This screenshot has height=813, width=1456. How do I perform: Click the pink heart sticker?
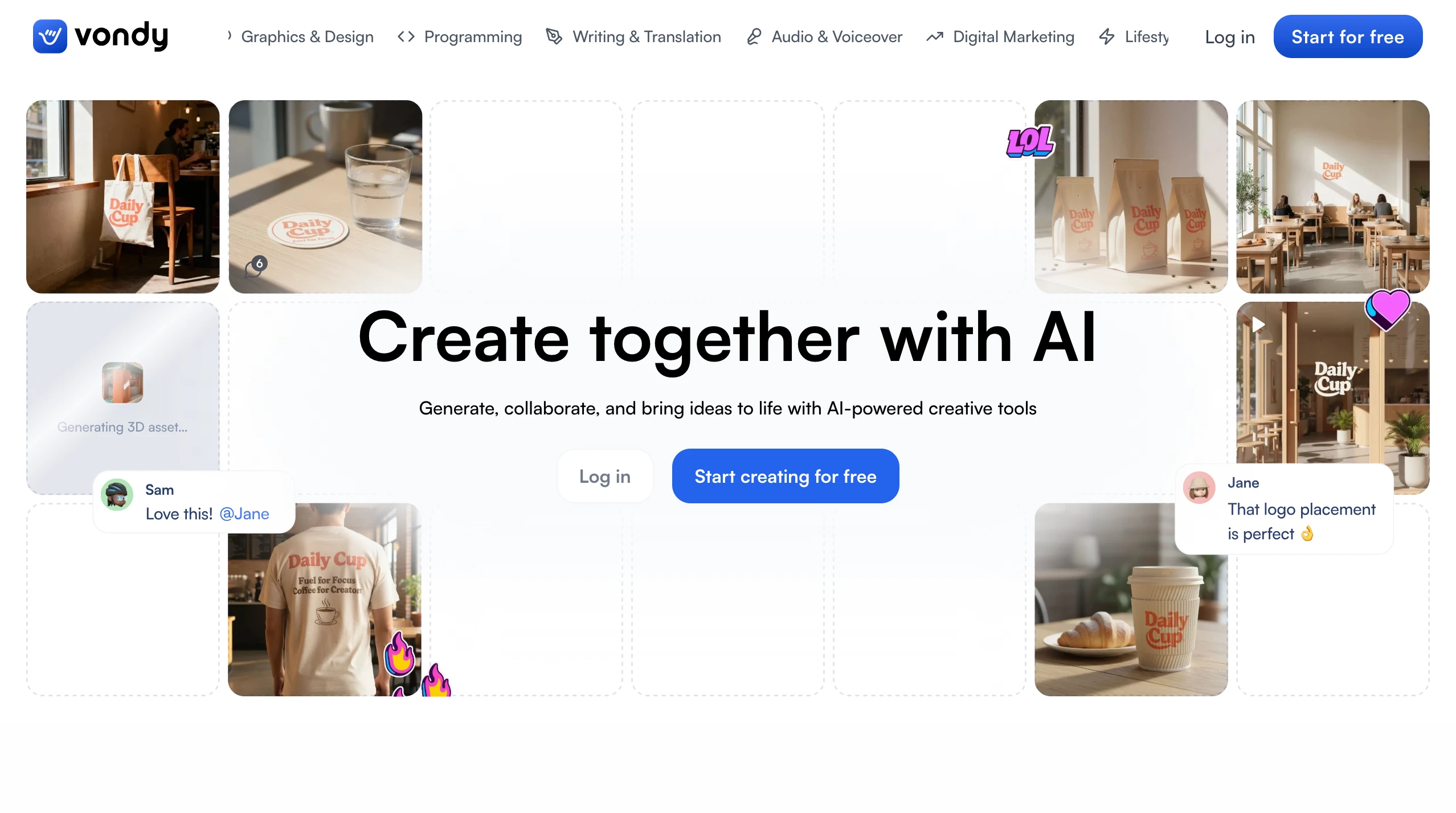tap(1388, 309)
